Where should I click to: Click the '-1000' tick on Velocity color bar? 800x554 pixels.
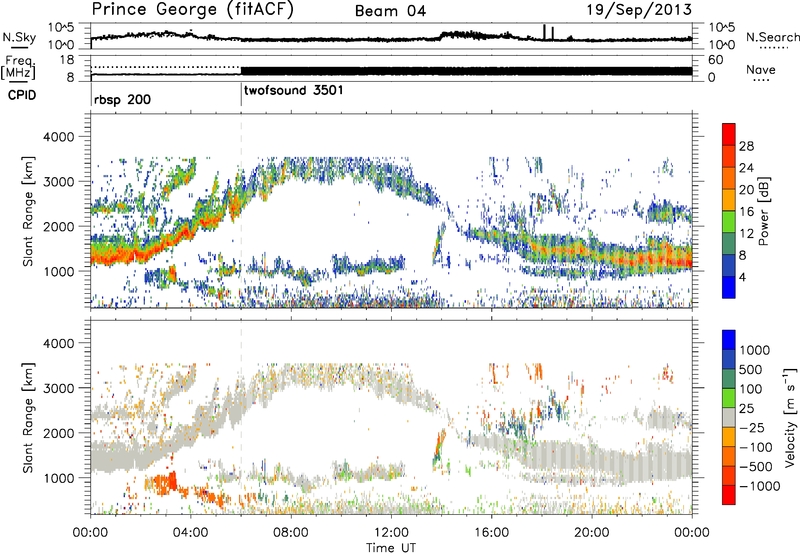[760, 486]
